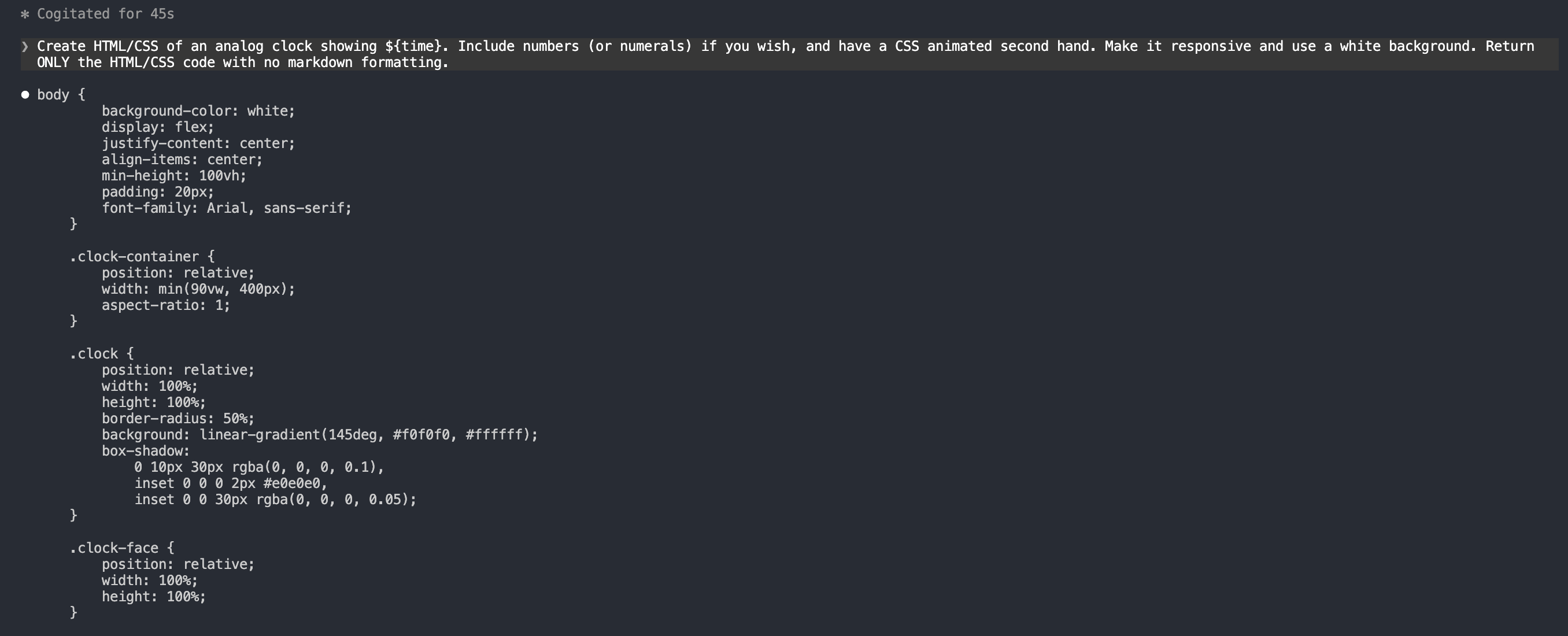Click the "Cogitated for 45s" status text
Screen dimensions: 1568x636
(x=105, y=14)
